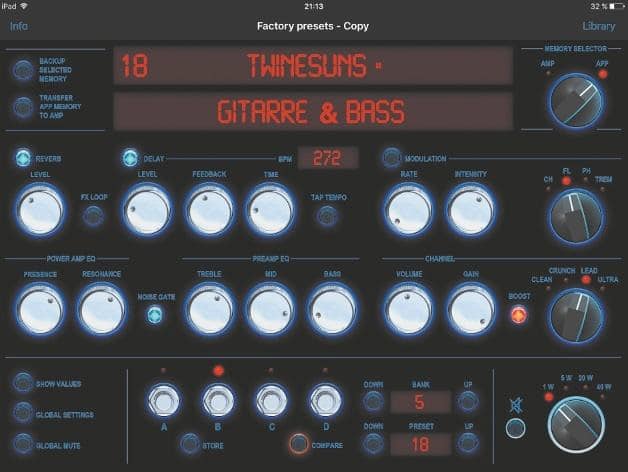This screenshot has height=472, width=628.
Task: Adjust the Presence knob
Action: [40, 310]
